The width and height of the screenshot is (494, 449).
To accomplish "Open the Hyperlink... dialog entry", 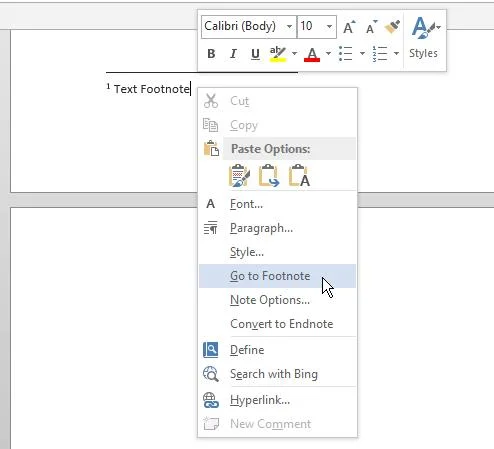I will [277, 400].
